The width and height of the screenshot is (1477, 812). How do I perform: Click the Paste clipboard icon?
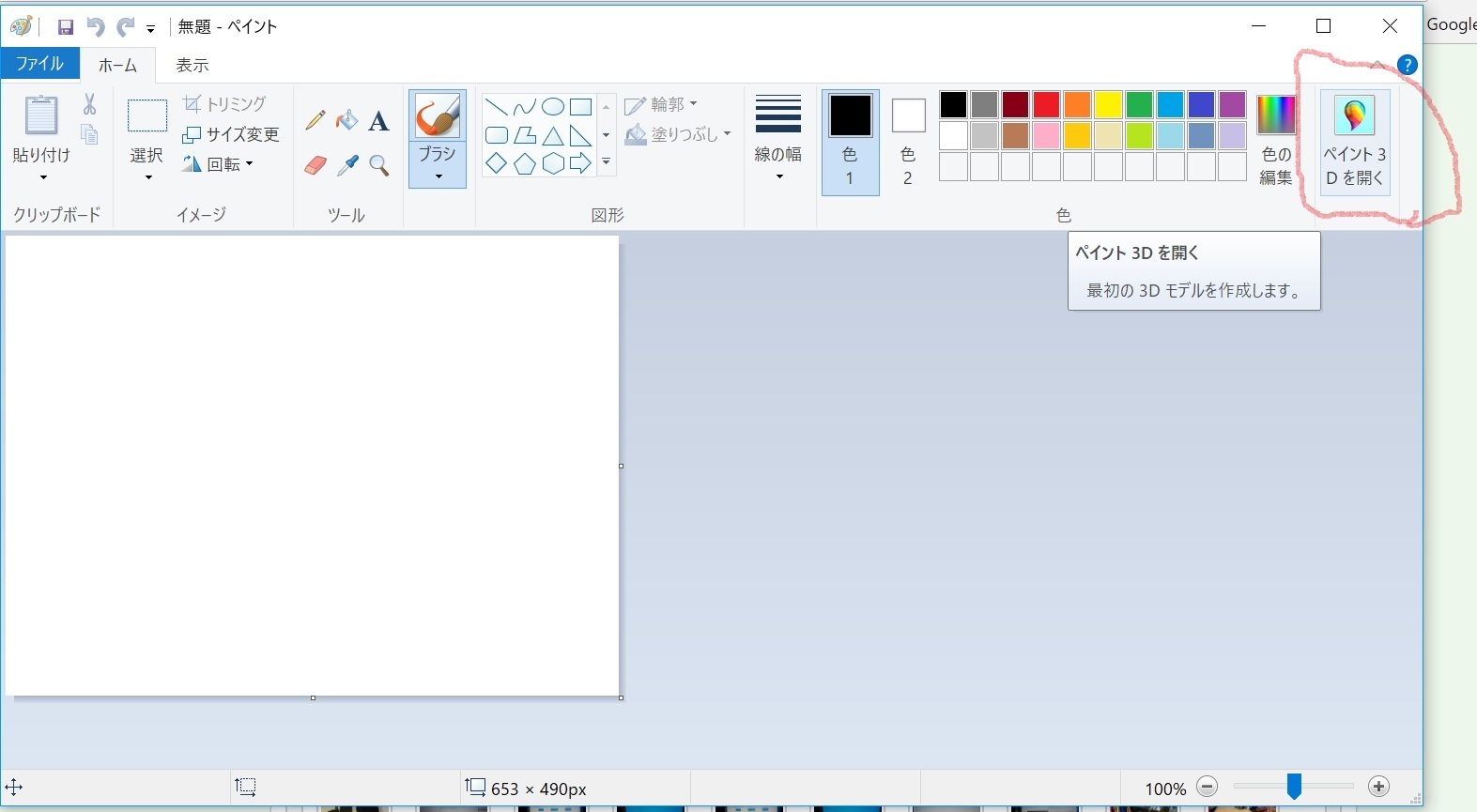tap(41, 116)
